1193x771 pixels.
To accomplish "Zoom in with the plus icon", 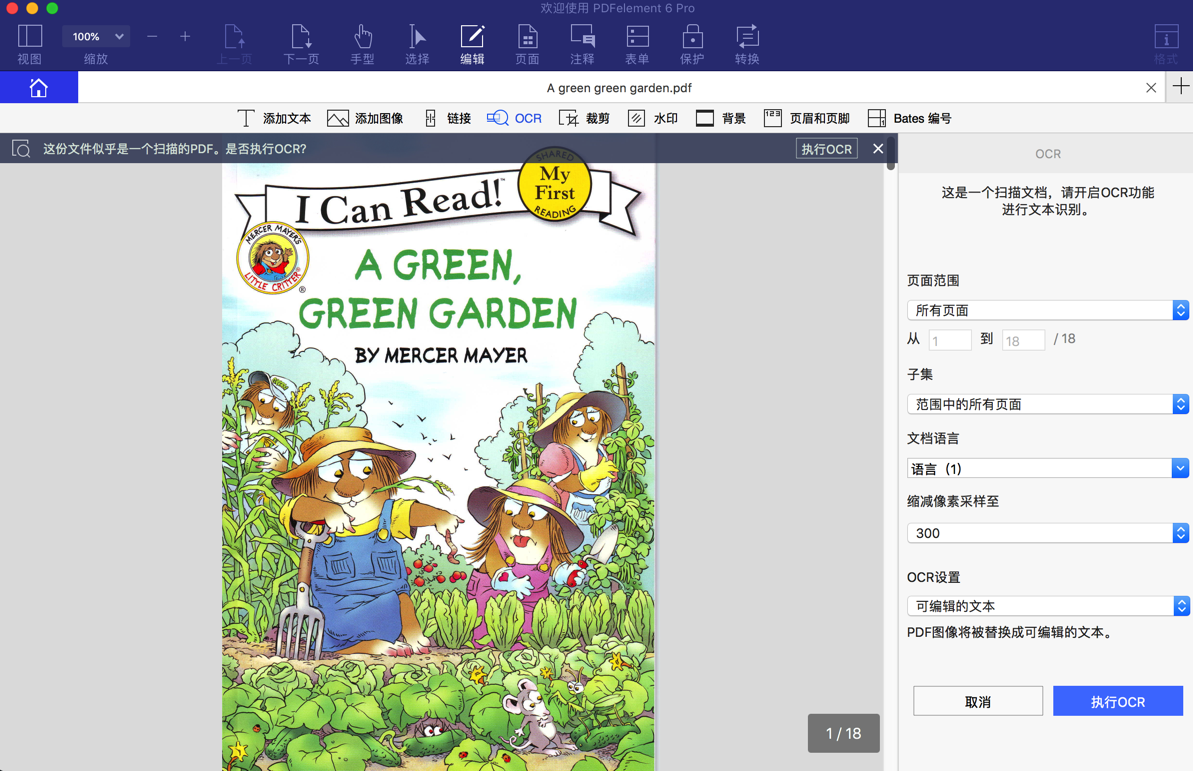I will tap(185, 37).
